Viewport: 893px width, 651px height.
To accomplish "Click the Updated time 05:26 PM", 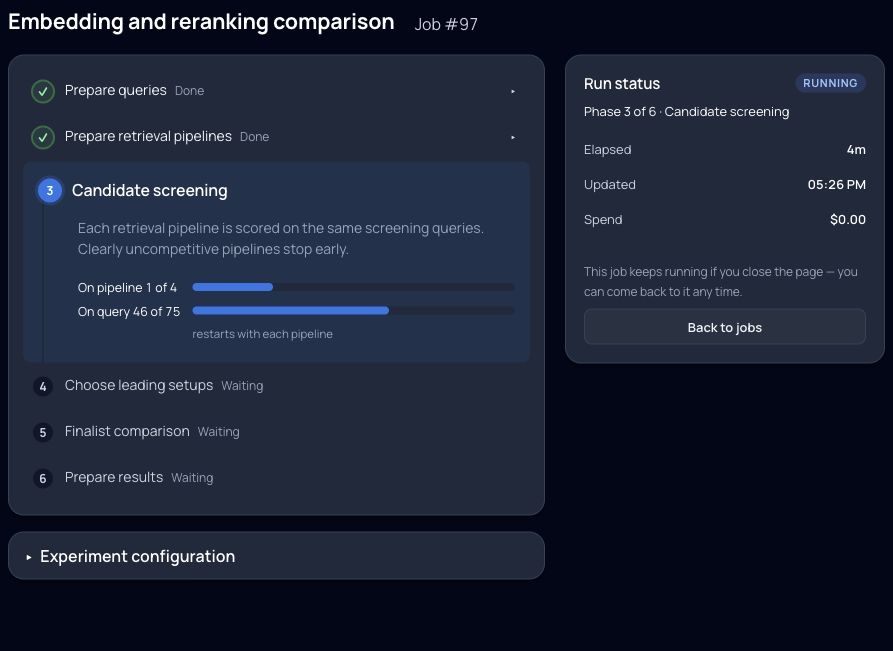I will [837, 185].
